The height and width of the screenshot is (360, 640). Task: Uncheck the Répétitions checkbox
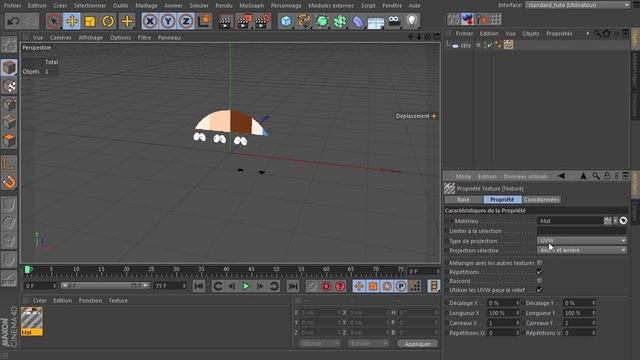tap(540, 272)
